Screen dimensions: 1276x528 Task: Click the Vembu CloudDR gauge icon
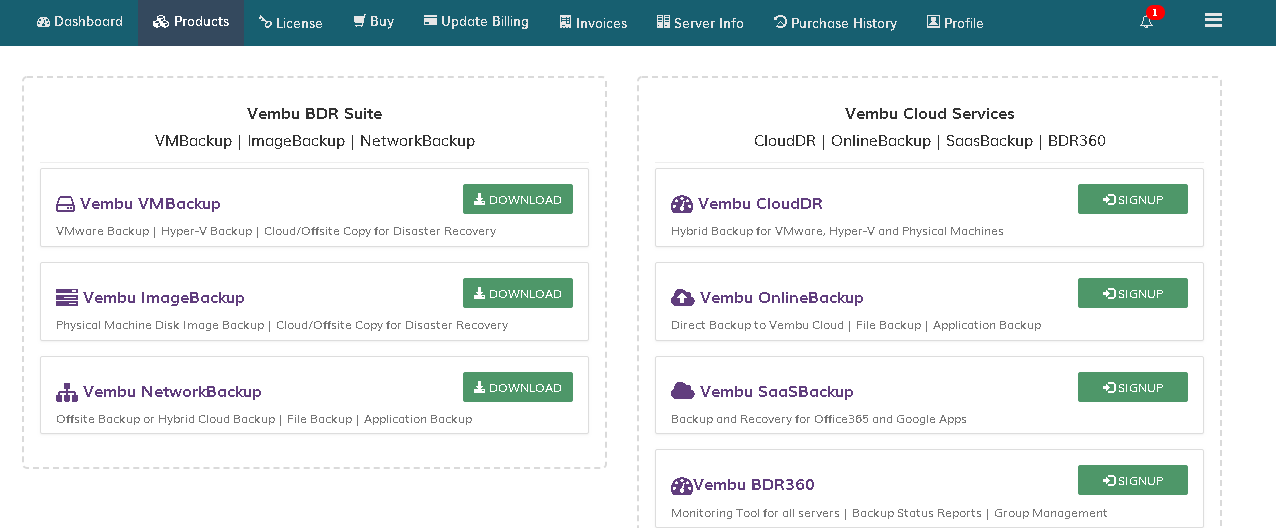coord(682,204)
